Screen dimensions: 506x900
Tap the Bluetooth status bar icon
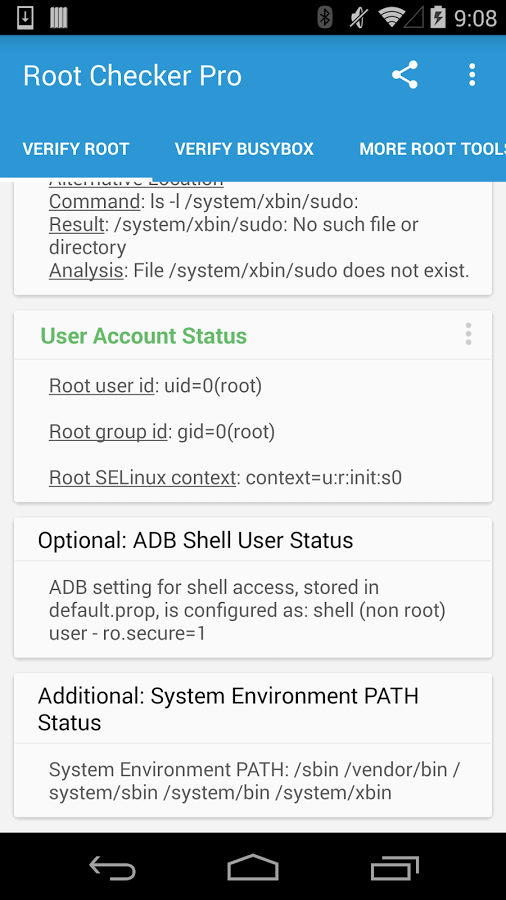(325, 18)
